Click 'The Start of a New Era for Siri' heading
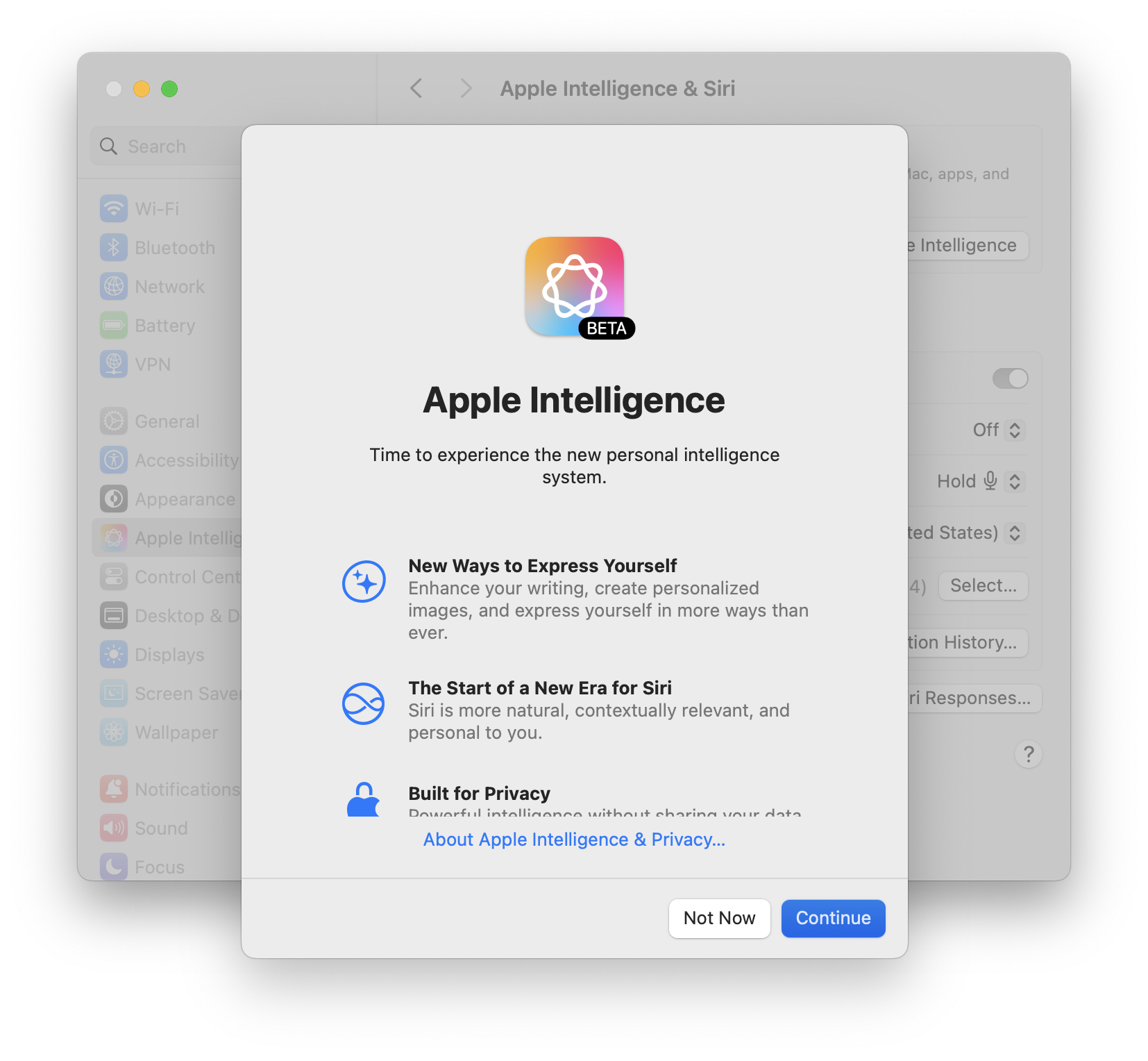The height and width of the screenshot is (1061, 1148). [540, 687]
